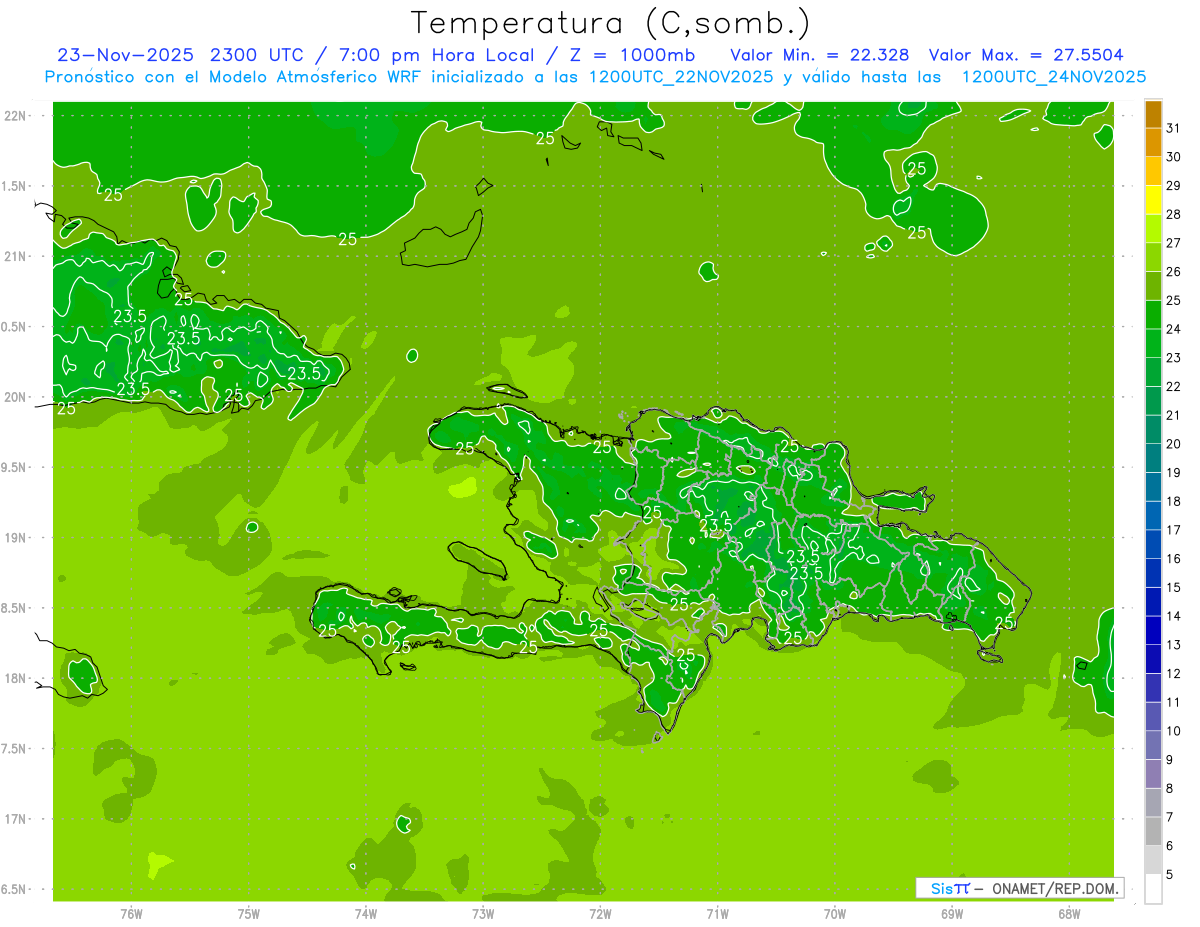Image resolution: width=1200 pixels, height=927 pixels.
Task: Click the '75W' longitude axis label
Action: [248, 914]
